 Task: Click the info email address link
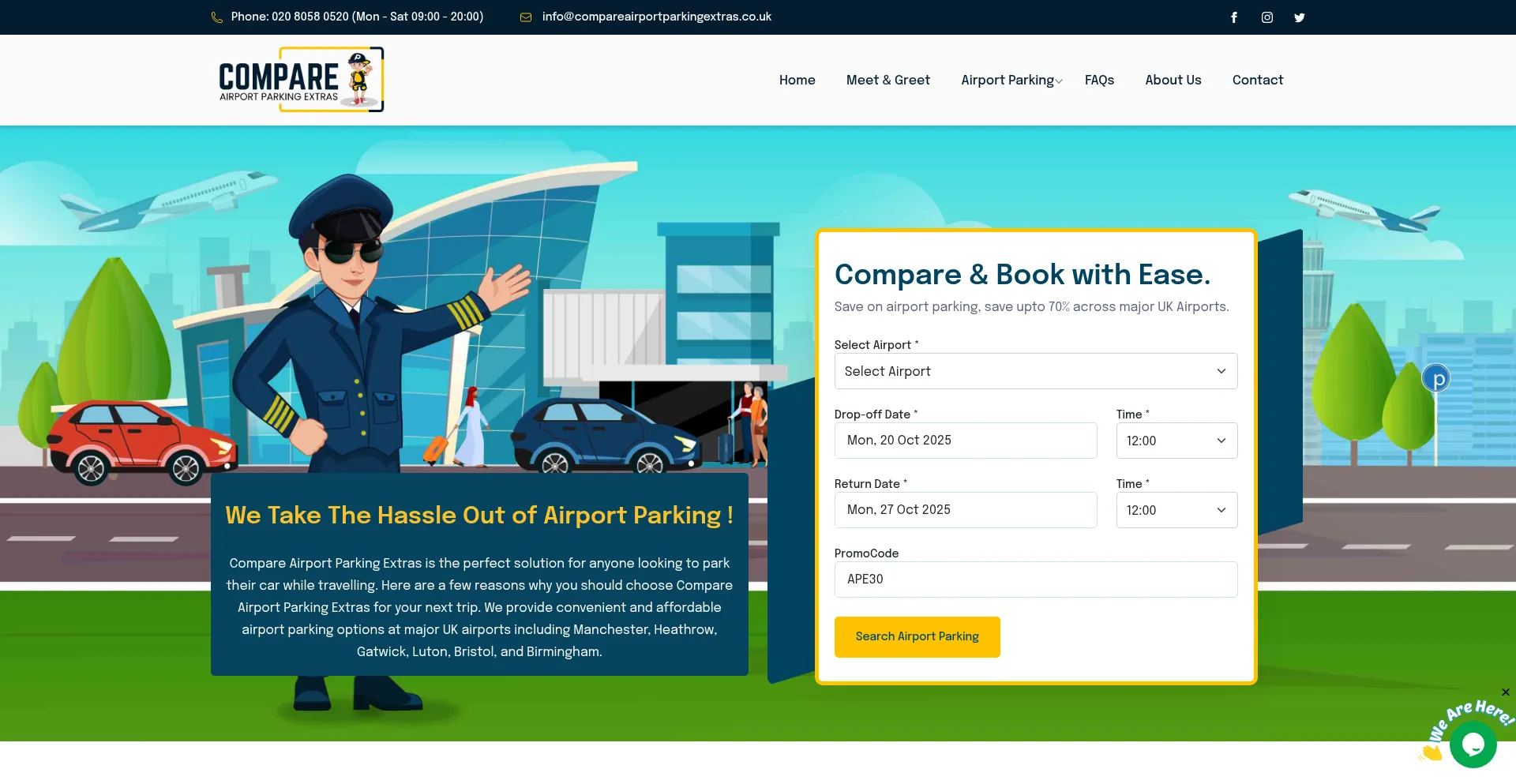[656, 17]
